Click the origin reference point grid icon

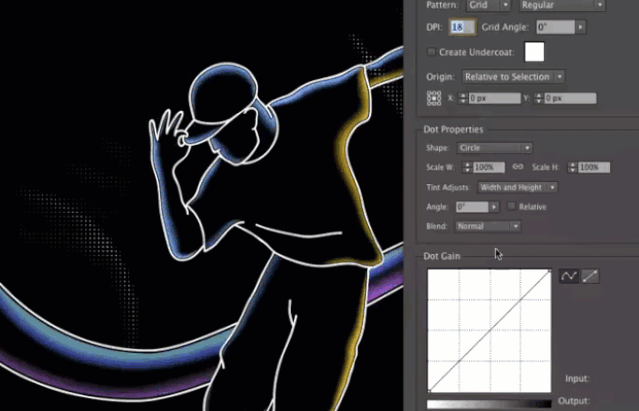click(434, 98)
